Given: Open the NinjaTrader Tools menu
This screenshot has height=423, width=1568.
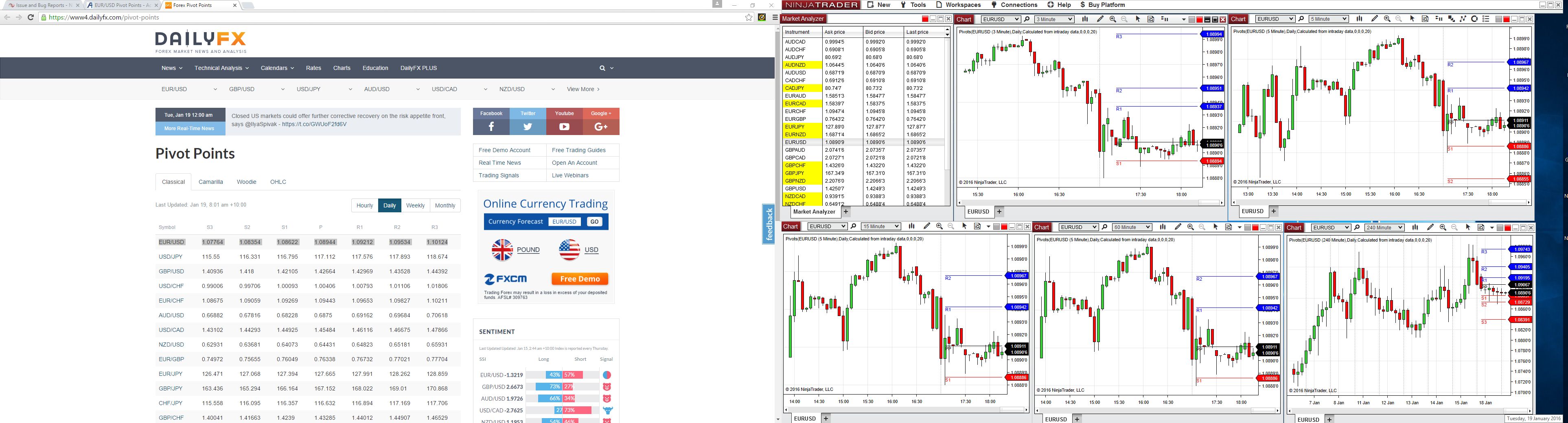Looking at the screenshot, I should tap(914, 5).
